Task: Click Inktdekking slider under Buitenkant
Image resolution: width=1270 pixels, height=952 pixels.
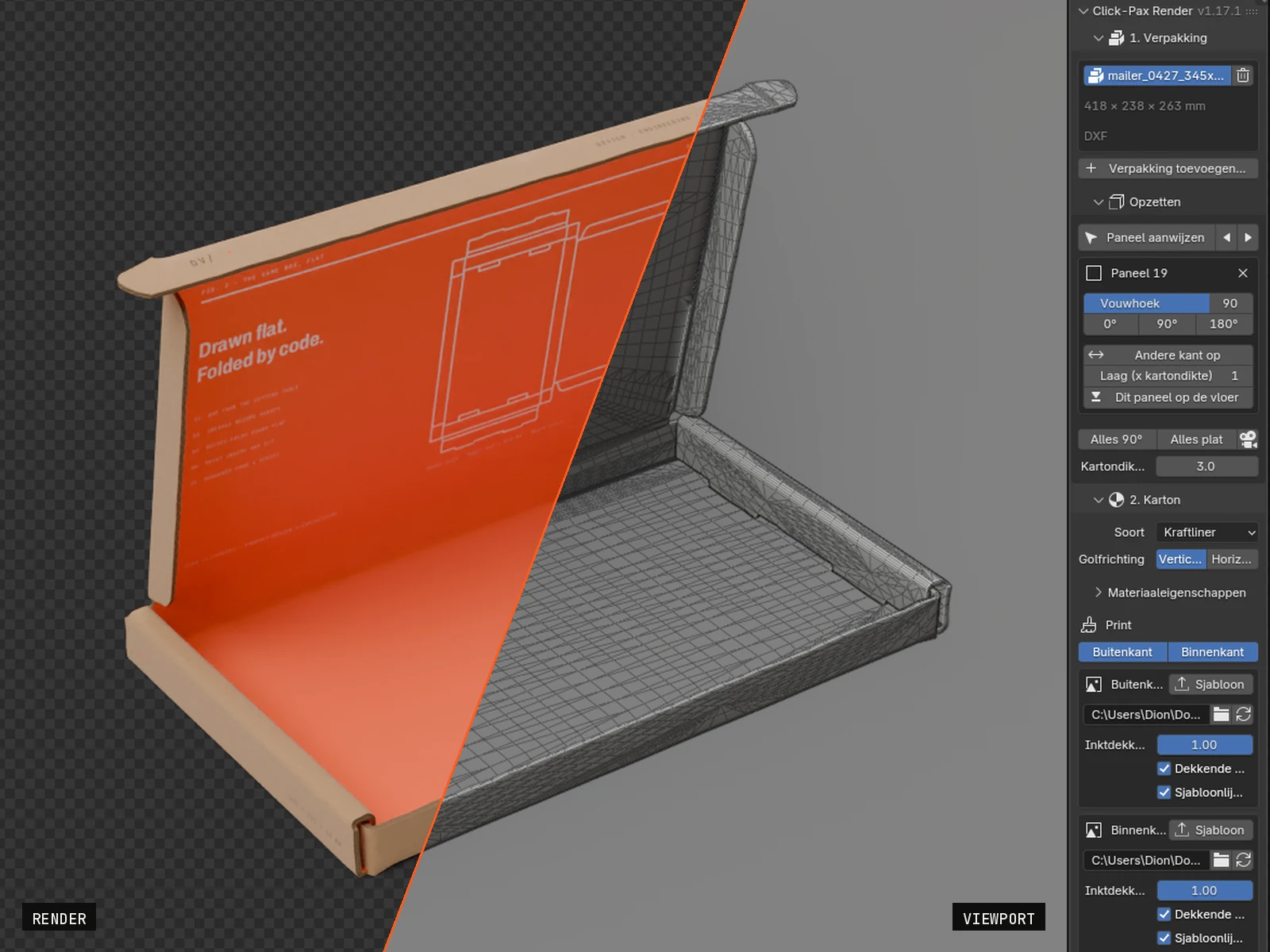Action: [x=1205, y=745]
